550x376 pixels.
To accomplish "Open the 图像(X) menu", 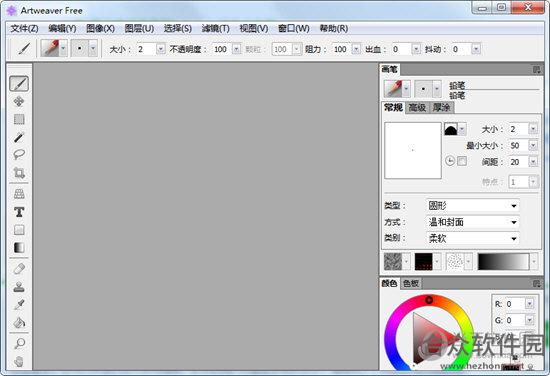I will pyautogui.click(x=100, y=28).
